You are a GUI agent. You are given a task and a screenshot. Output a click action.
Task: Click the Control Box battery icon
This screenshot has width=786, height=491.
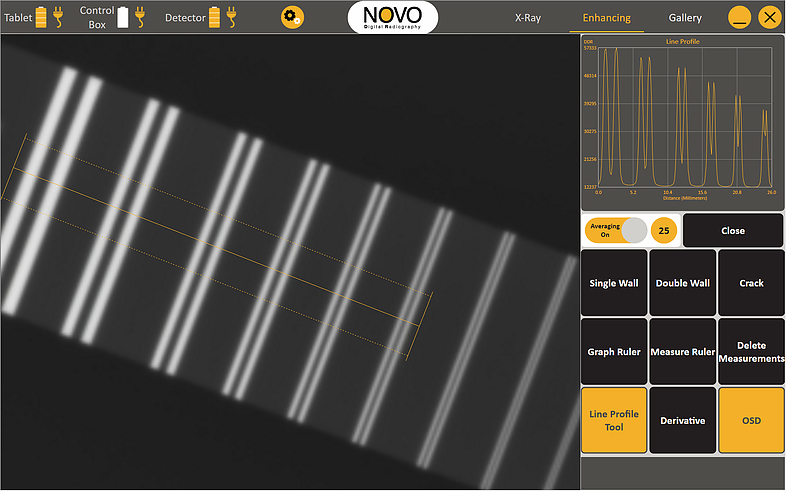pos(123,18)
